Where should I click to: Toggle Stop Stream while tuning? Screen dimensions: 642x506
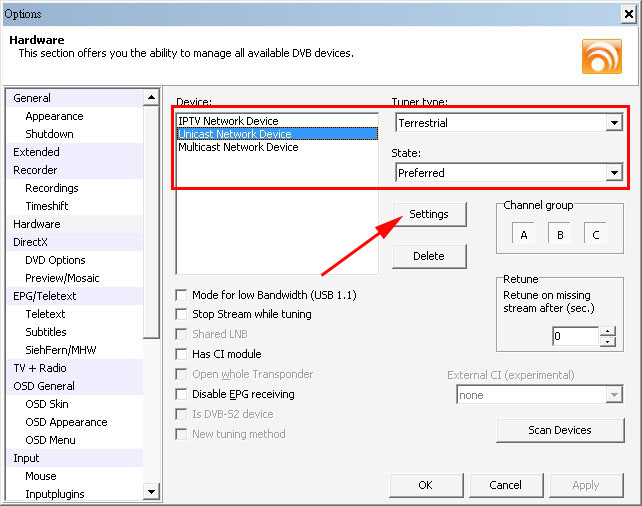coord(181,314)
